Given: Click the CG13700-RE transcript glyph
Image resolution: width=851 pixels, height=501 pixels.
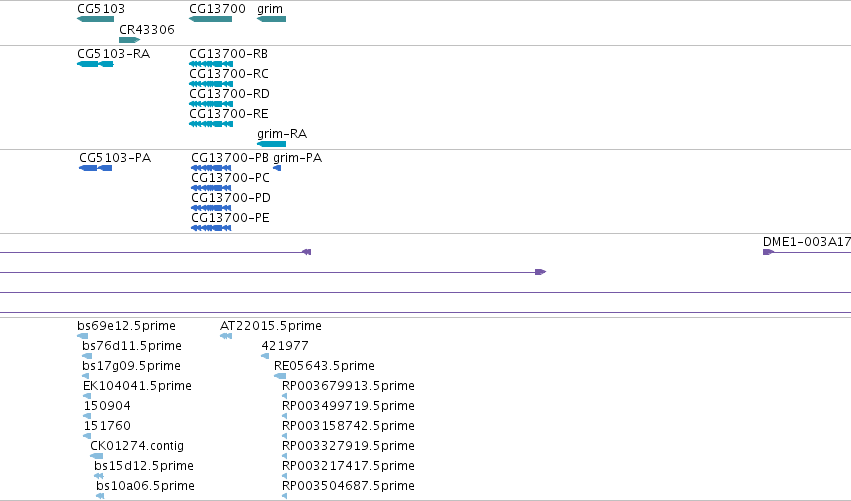Looking at the screenshot, I should [x=211, y=124].
